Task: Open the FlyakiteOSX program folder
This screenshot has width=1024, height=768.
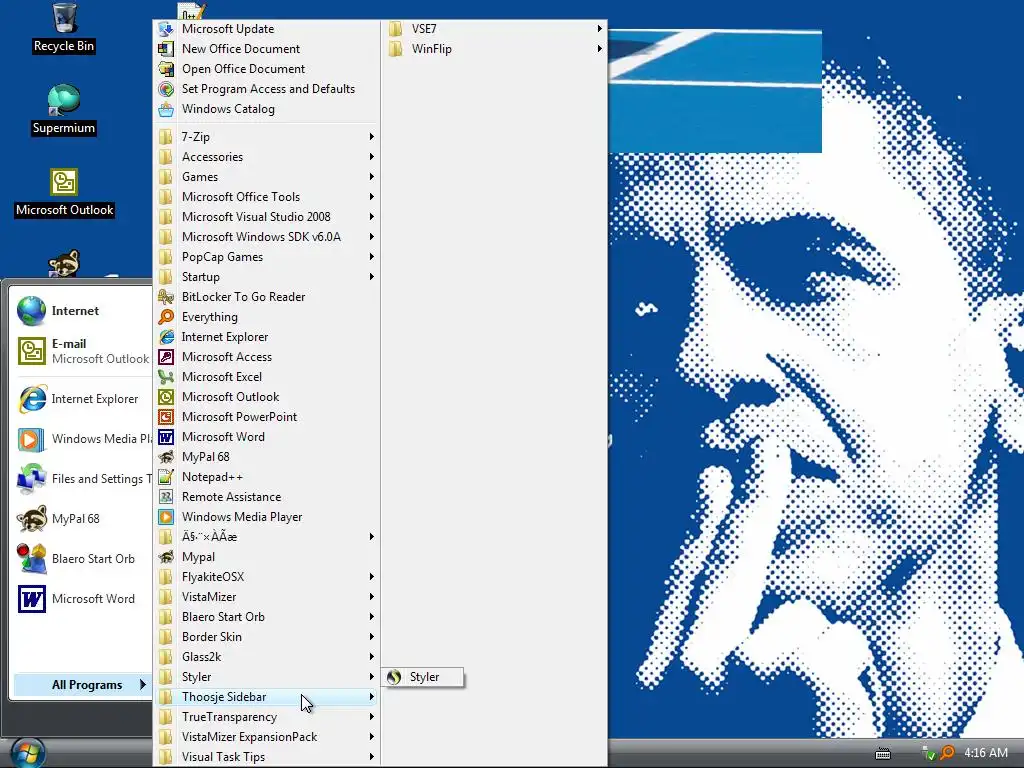Action: point(266,577)
